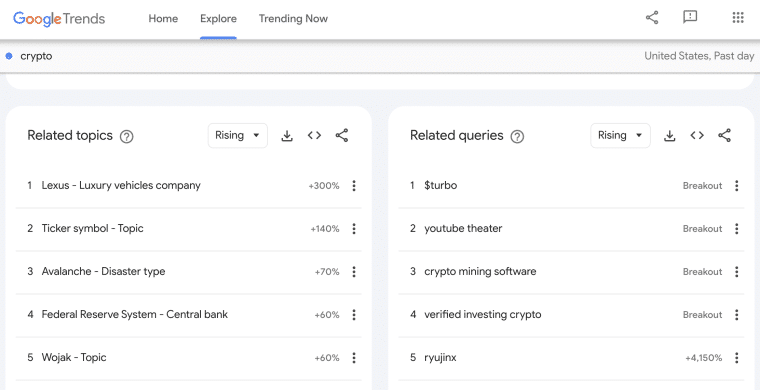Open crypto mining software query
This screenshot has width=760, height=390.
480,271
